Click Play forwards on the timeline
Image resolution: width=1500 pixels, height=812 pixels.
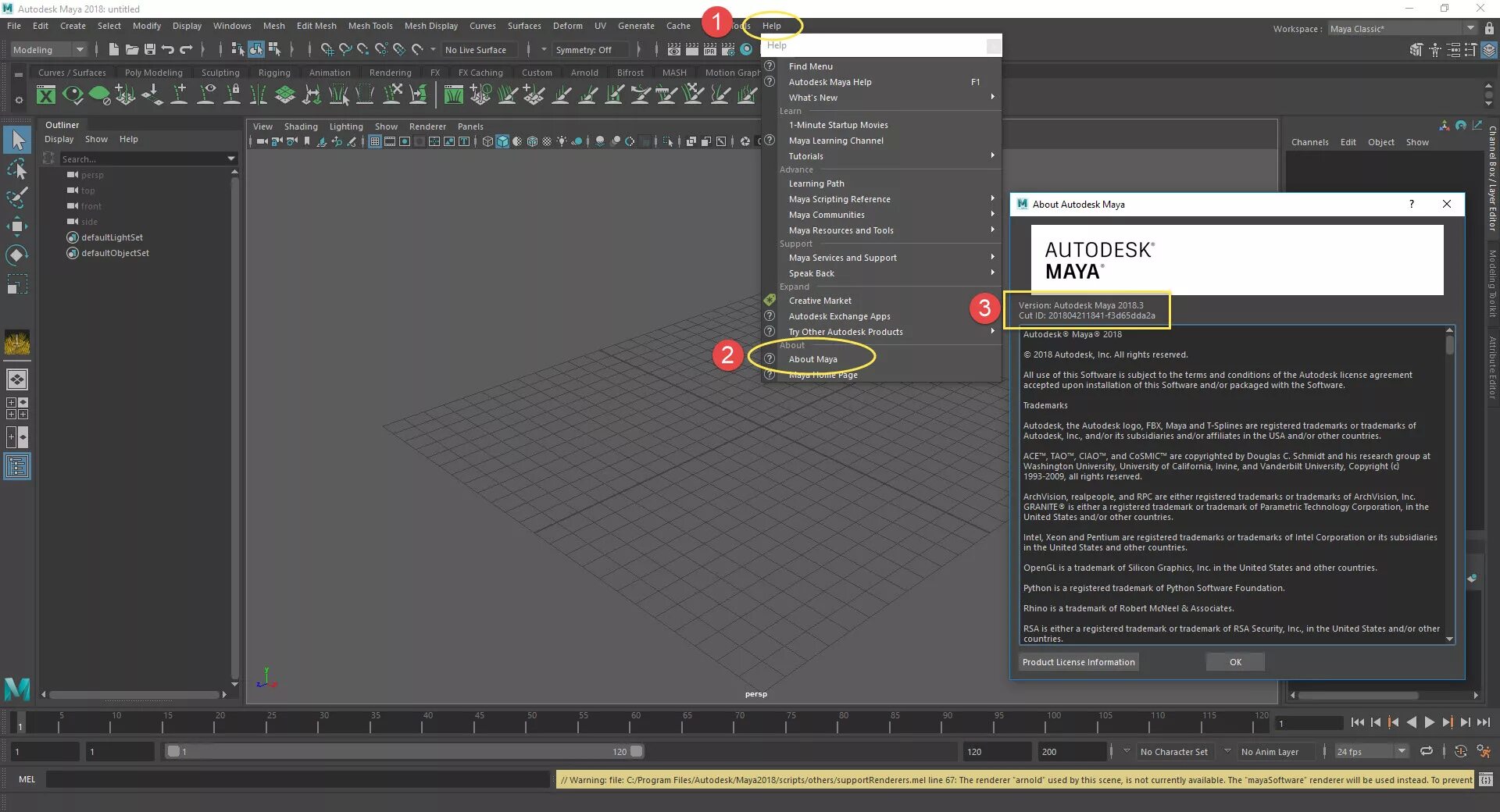click(x=1429, y=722)
